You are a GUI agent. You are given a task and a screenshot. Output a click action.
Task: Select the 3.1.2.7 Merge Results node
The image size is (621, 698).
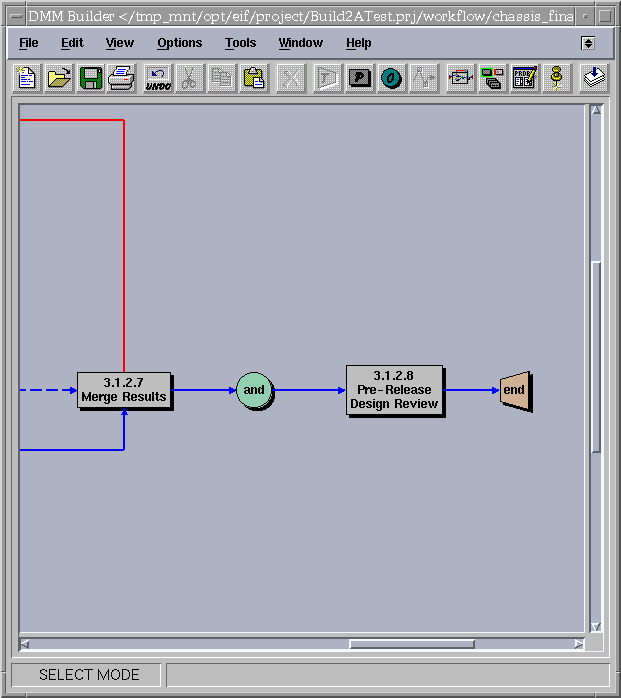click(x=124, y=390)
